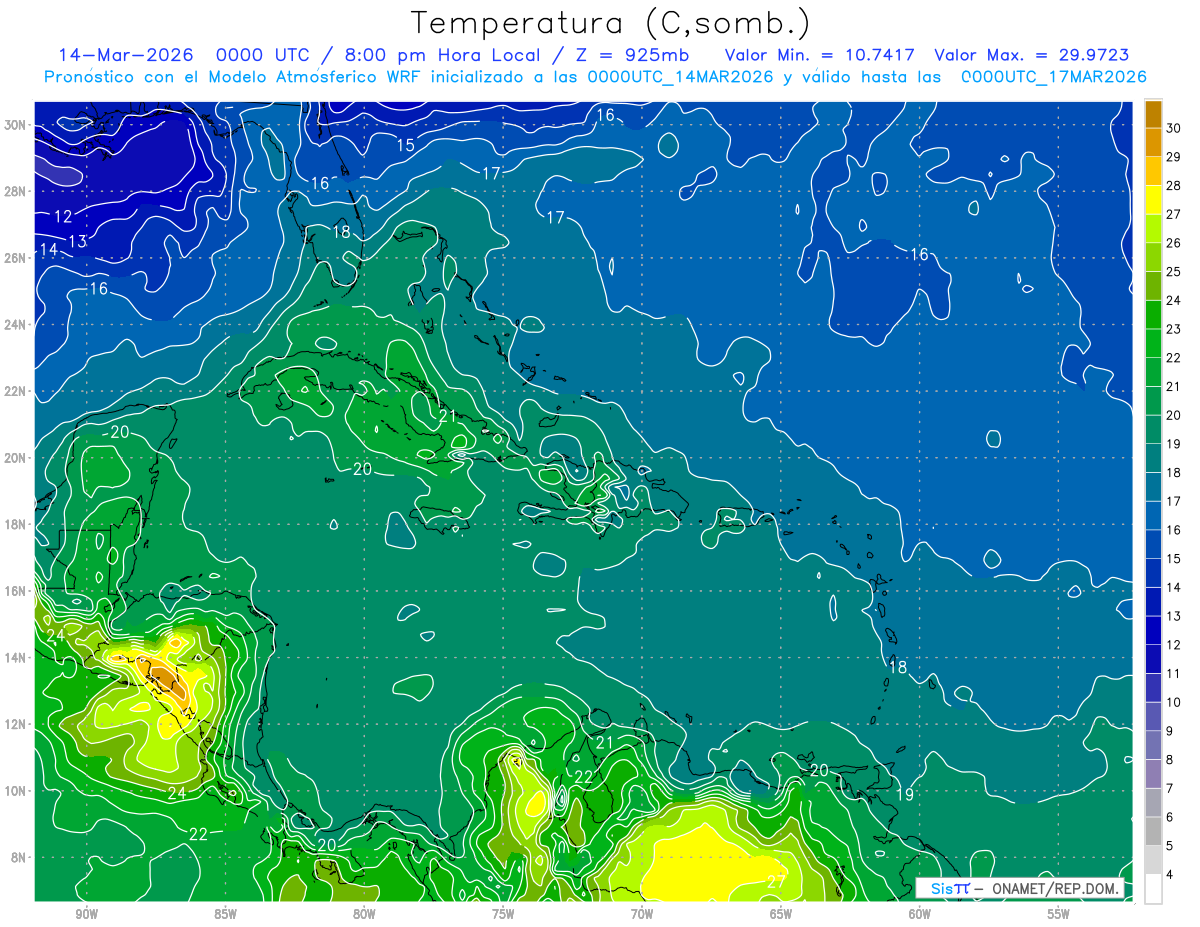Select the "Valor Min. = 10.7417" value
The width and height of the screenshot is (1200, 927).
[821, 55]
